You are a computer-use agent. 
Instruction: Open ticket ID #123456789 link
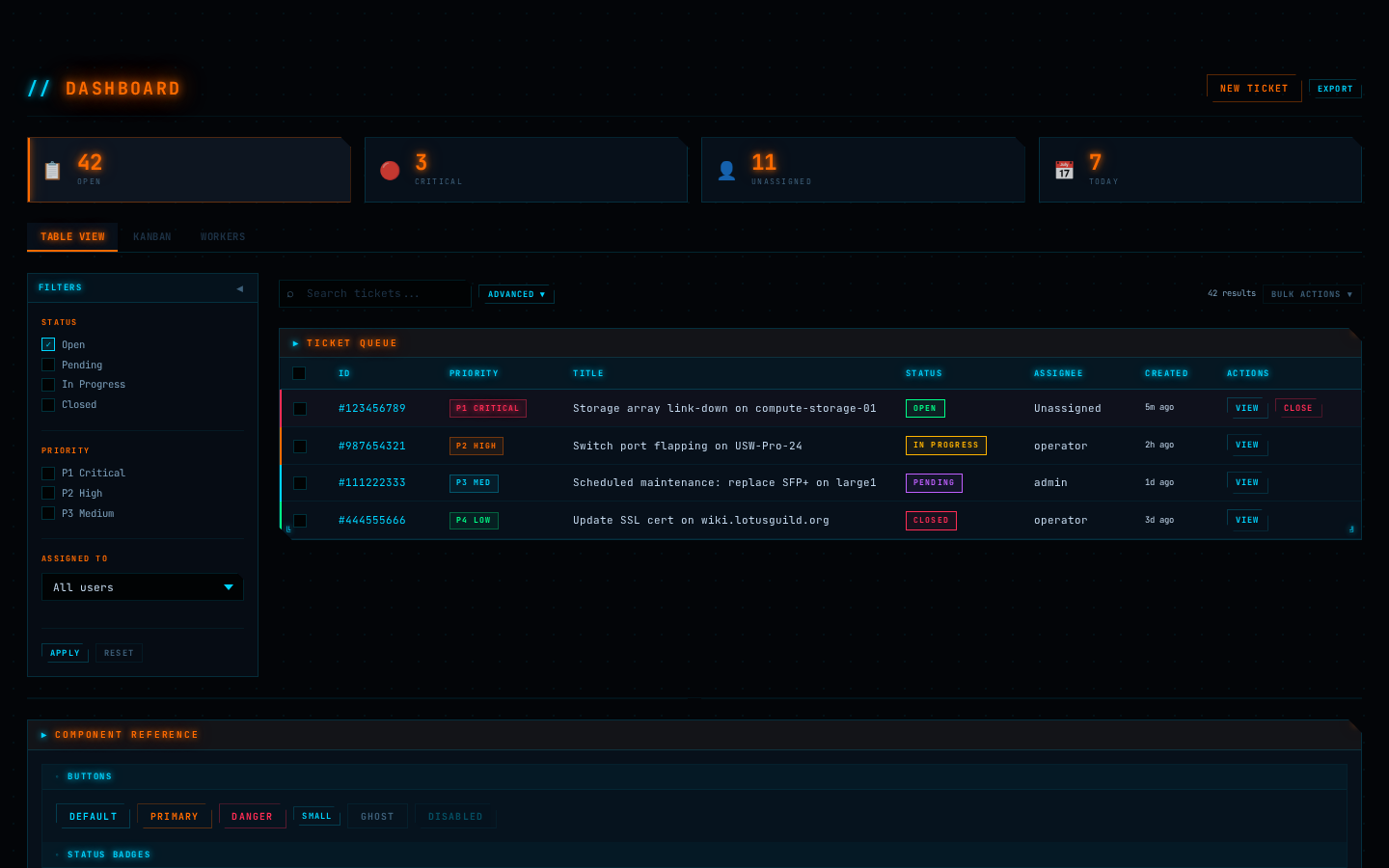372,409
